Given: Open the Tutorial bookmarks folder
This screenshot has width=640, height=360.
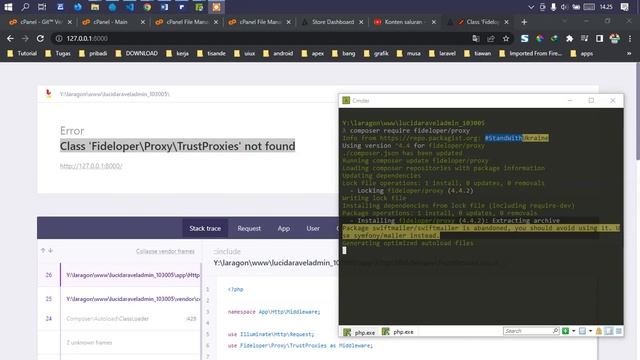Looking at the screenshot, I should [22, 53].
